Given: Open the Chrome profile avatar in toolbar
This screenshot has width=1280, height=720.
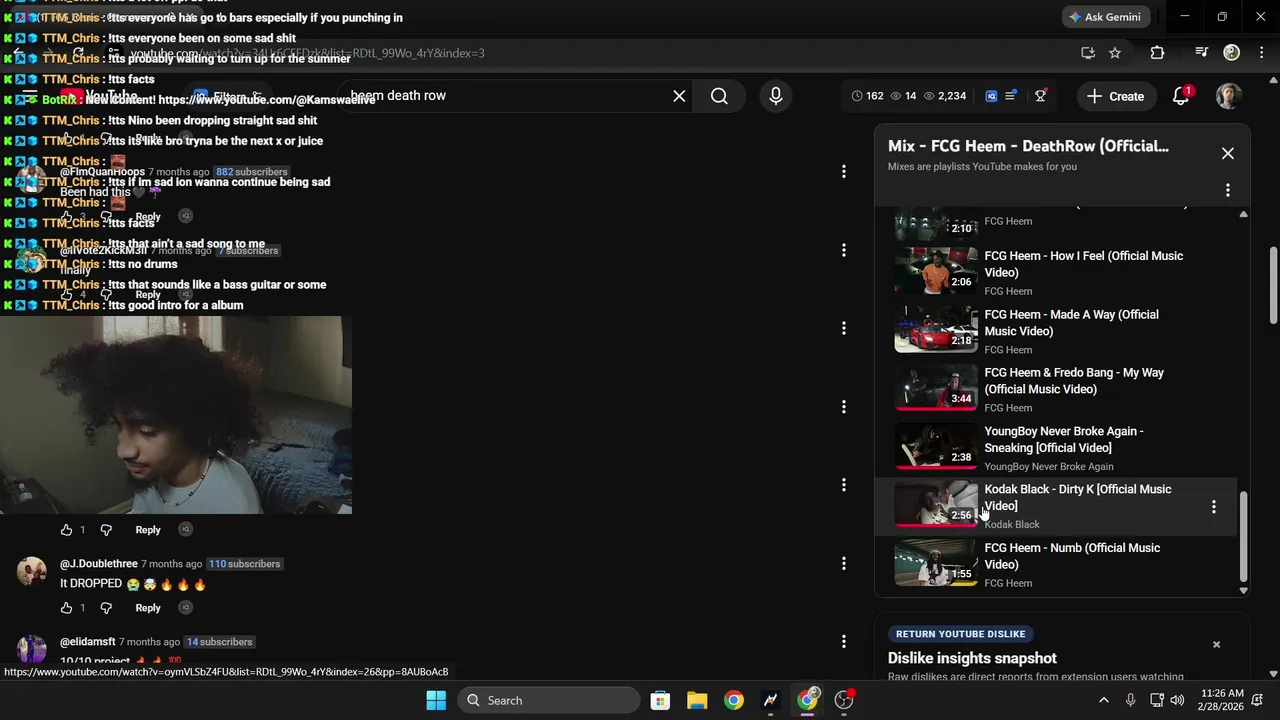Looking at the screenshot, I should (1232, 53).
